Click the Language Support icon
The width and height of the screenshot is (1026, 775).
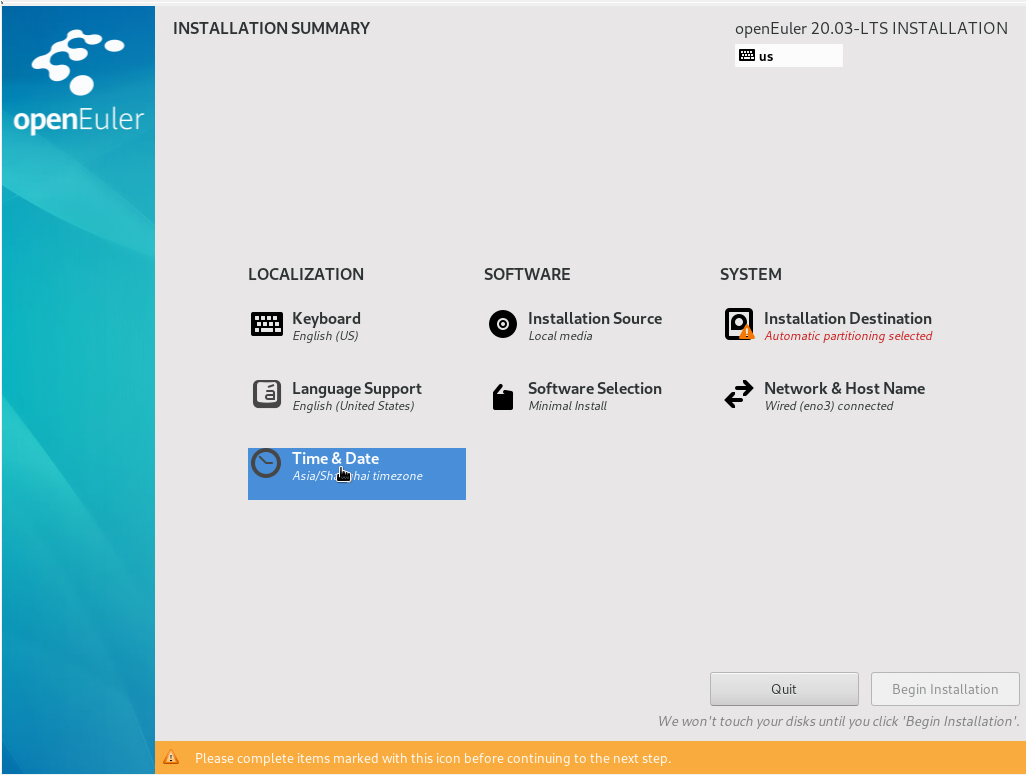coord(267,394)
